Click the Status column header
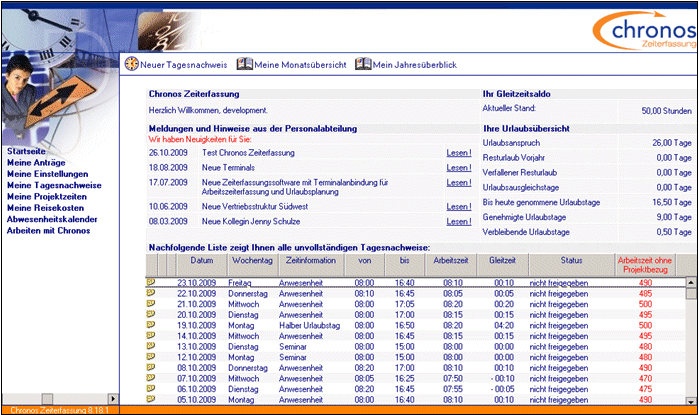Image resolution: width=699 pixels, height=415 pixels. [572, 265]
